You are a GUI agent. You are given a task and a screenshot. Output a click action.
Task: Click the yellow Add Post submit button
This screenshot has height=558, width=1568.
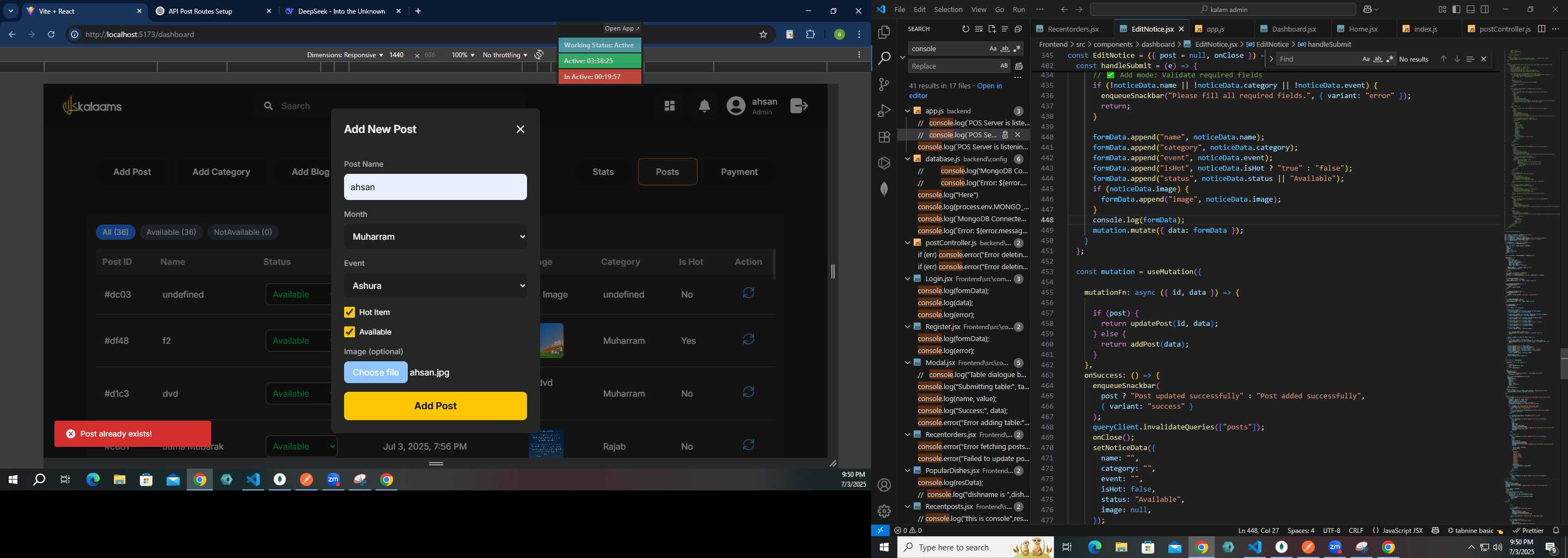pos(435,406)
